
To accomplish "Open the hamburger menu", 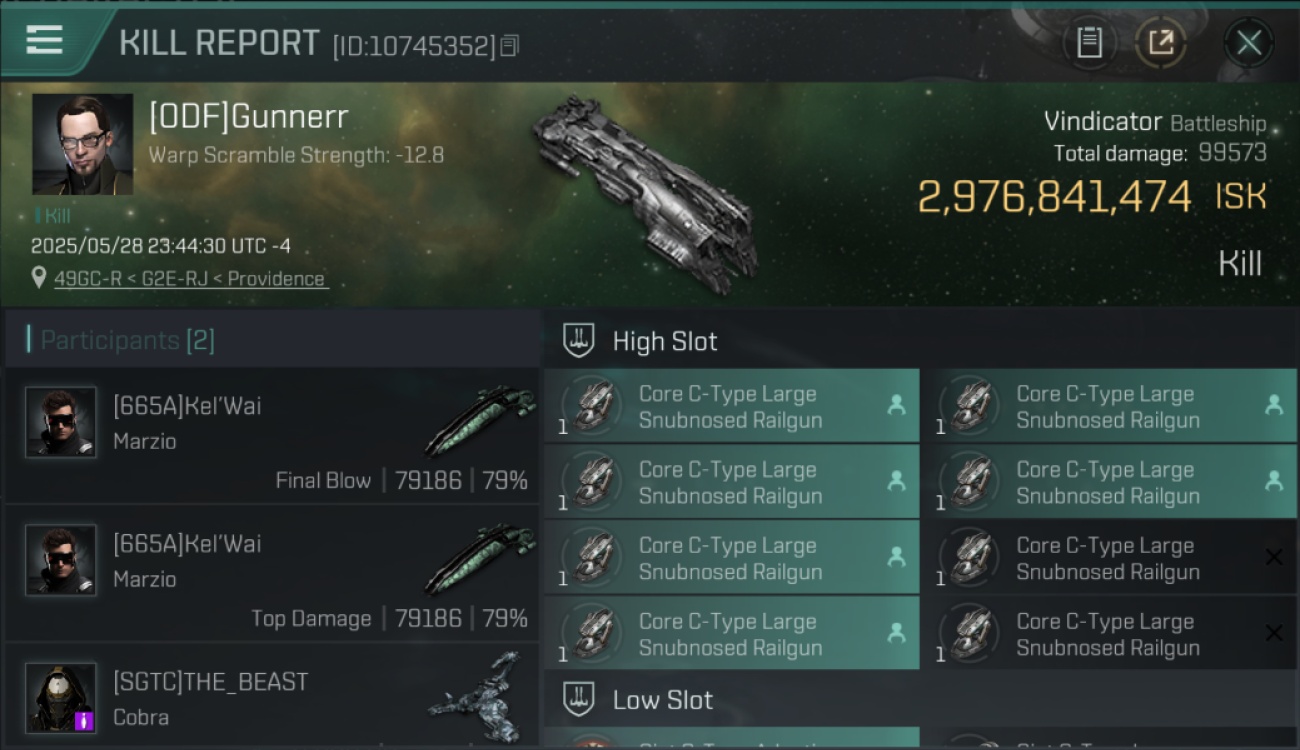I will click(44, 40).
